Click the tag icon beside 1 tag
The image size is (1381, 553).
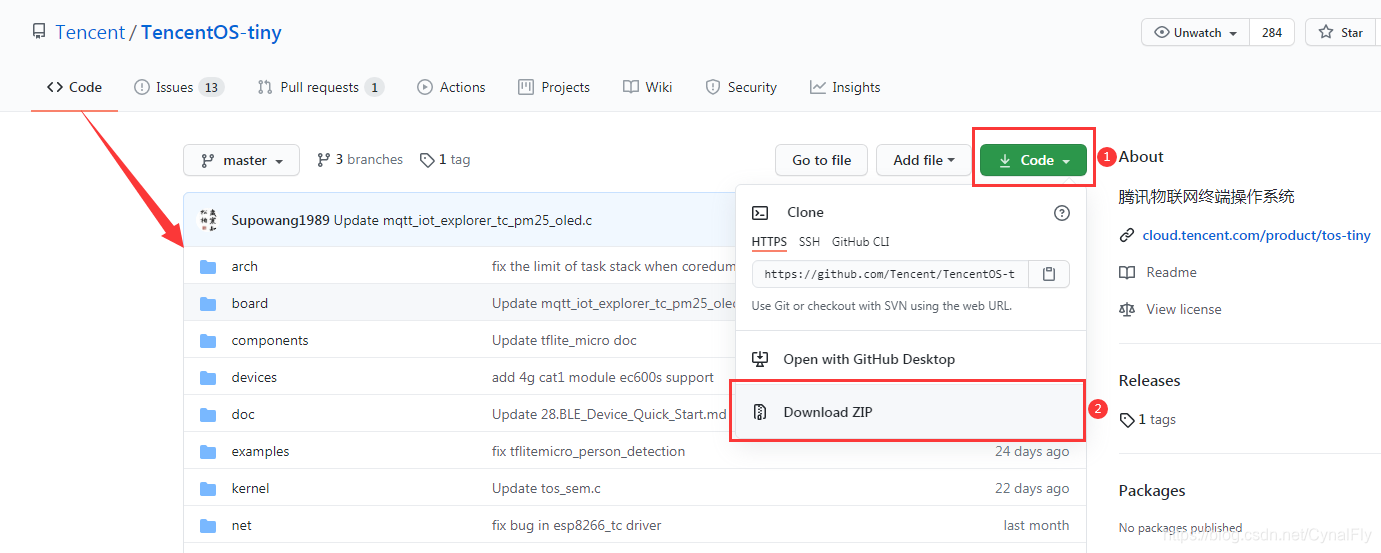click(427, 160)
